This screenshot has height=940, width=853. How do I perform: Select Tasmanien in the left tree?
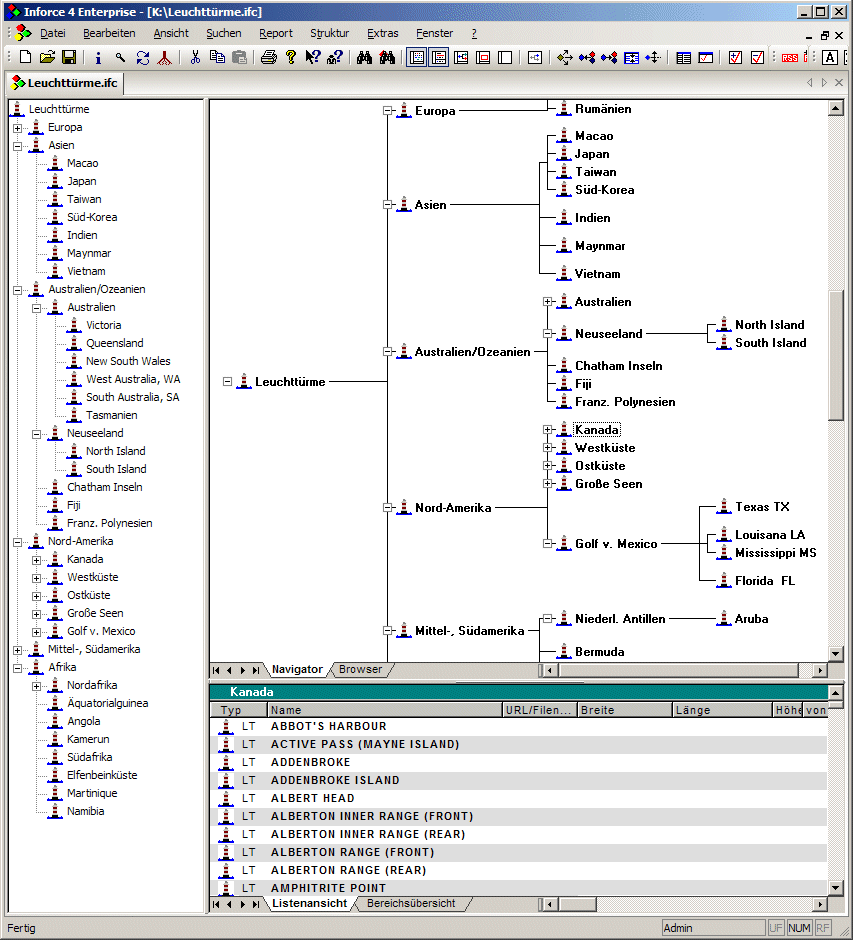point(111,415)
